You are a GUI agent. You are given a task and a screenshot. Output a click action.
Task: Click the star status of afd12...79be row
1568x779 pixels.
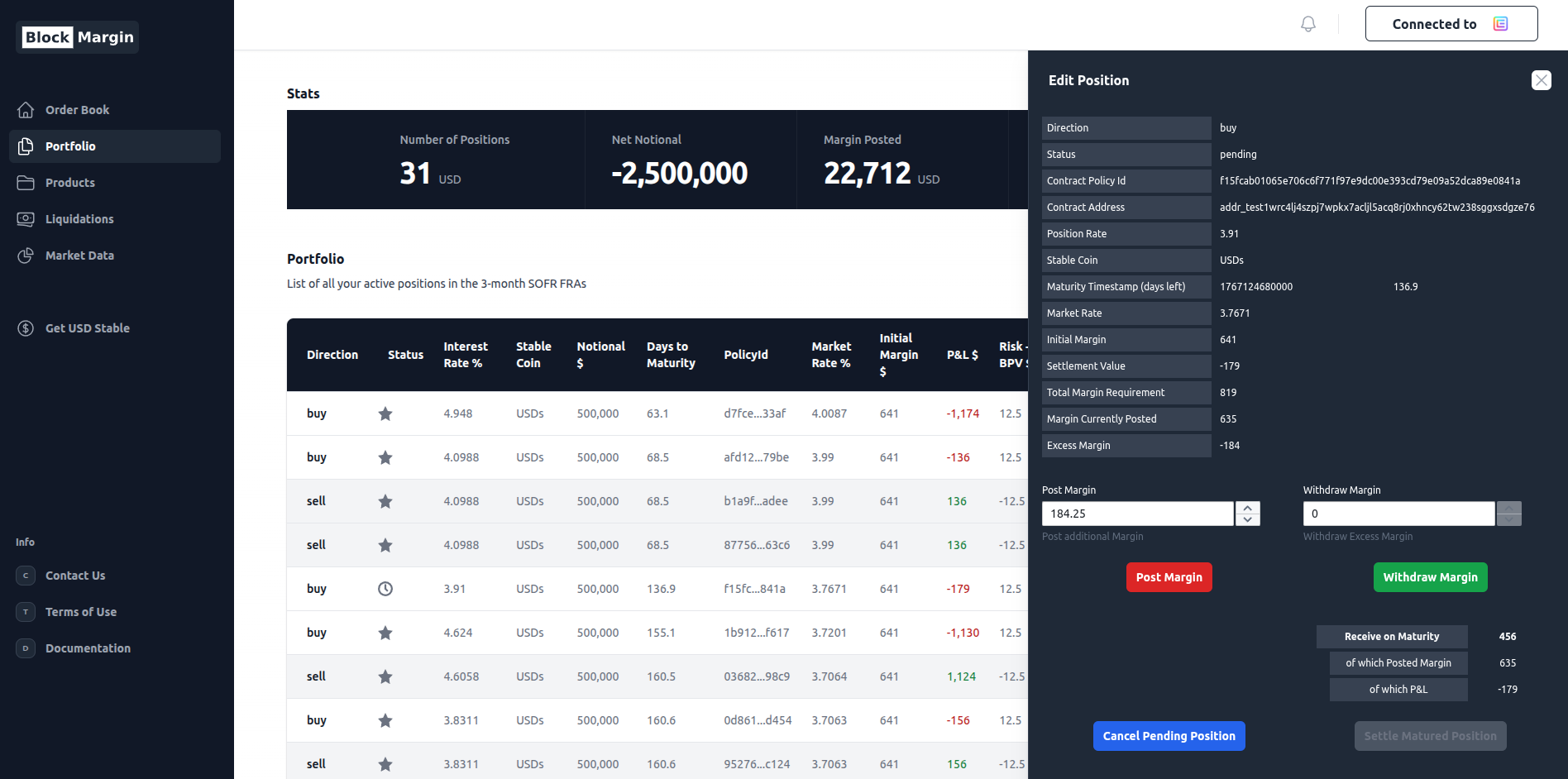click(x=385, y=457)
